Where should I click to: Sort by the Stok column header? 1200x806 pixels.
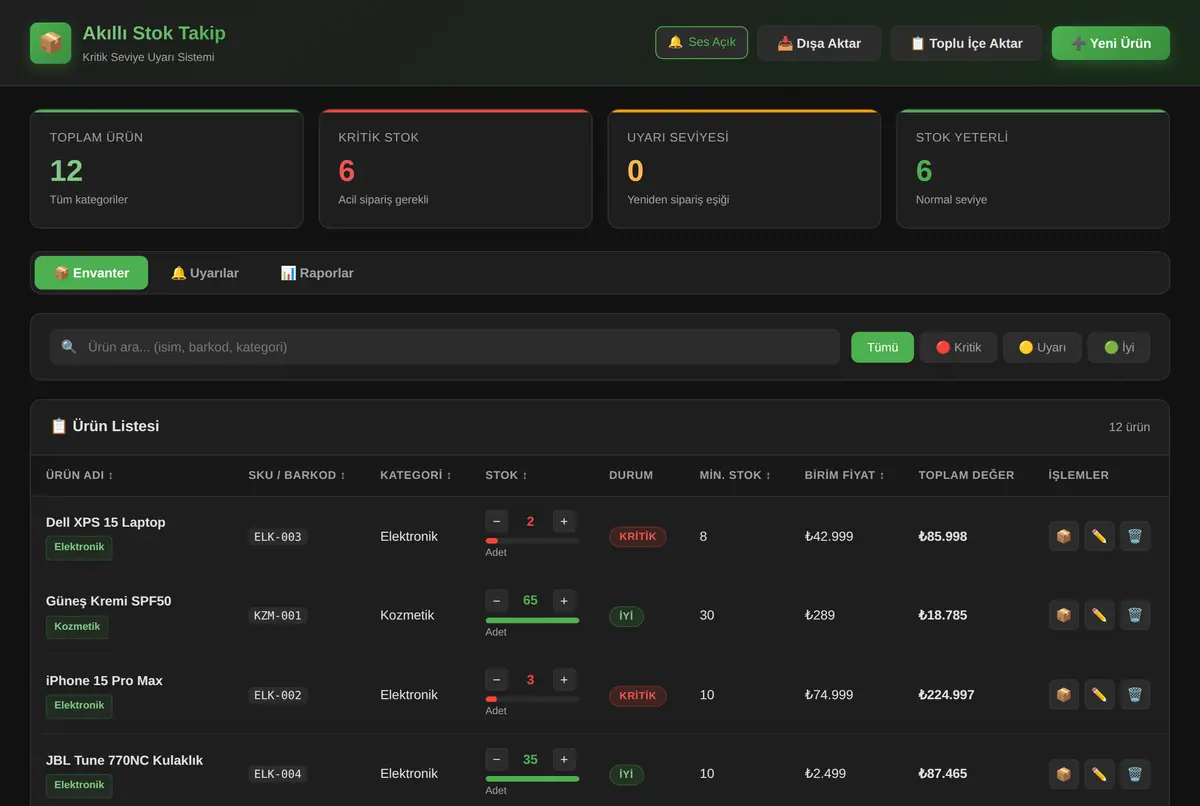[x=506, y=475]
